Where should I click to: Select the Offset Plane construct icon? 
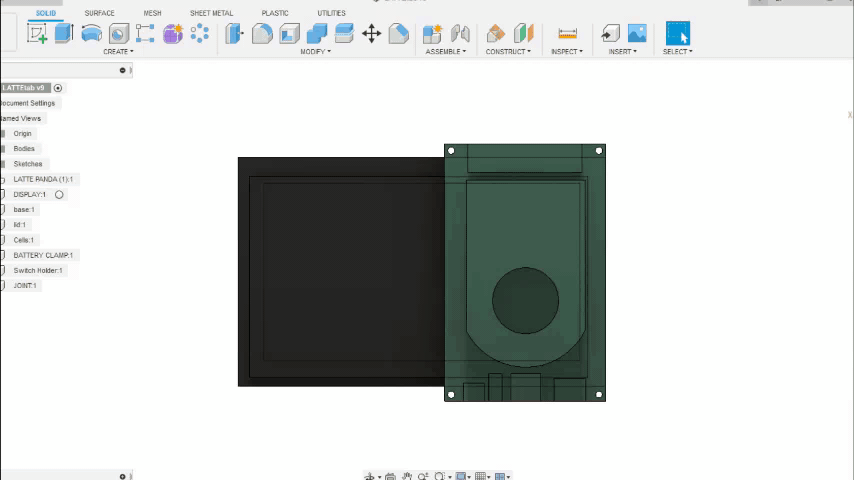coord(496,34)
